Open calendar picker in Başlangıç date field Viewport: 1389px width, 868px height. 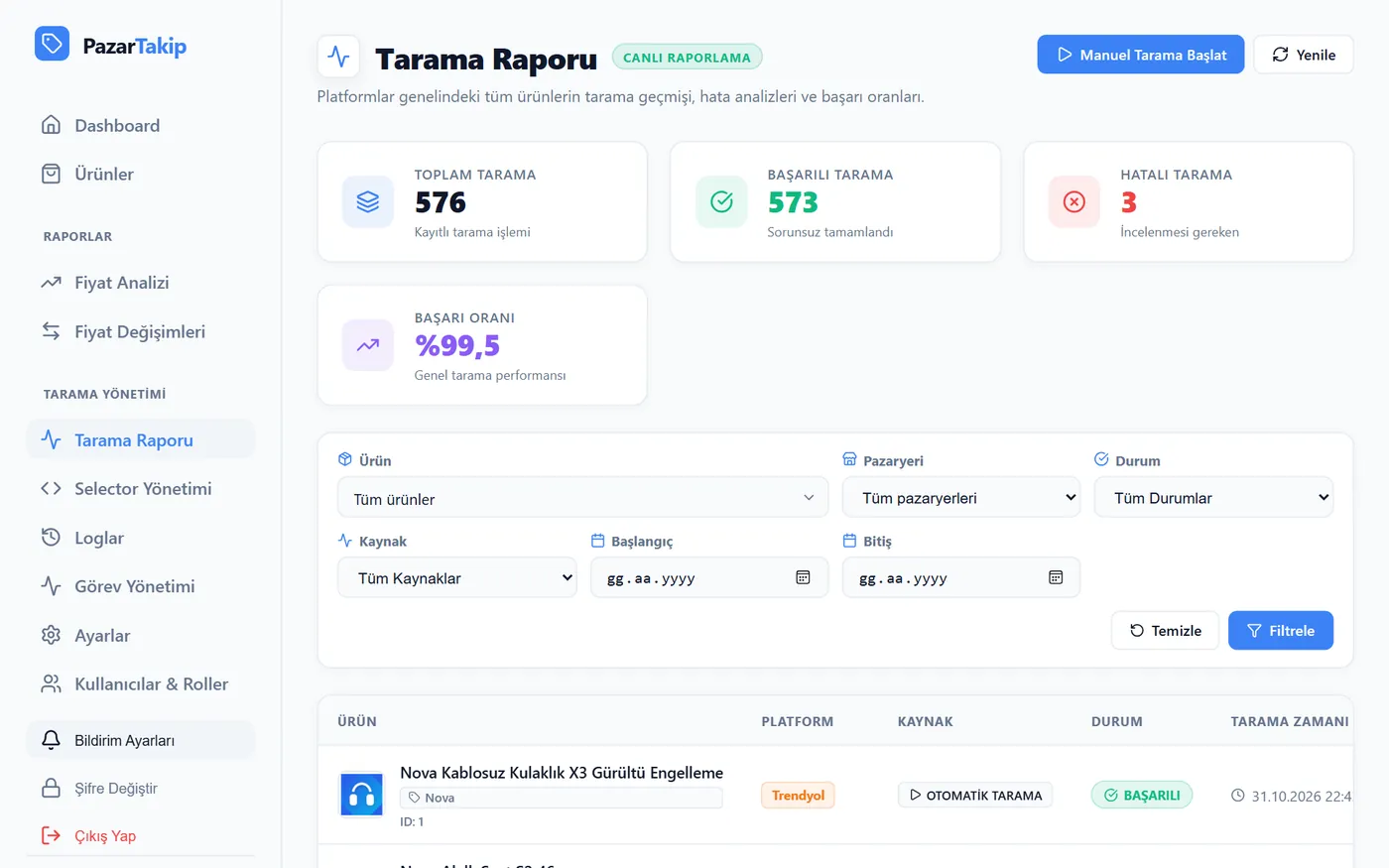tap(803, 577)
